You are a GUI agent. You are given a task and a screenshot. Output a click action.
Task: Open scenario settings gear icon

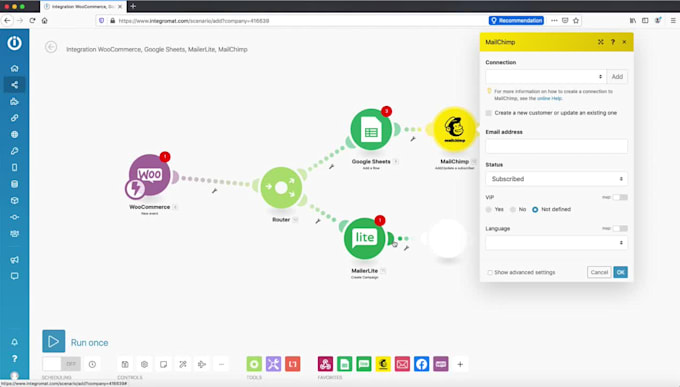144,364
